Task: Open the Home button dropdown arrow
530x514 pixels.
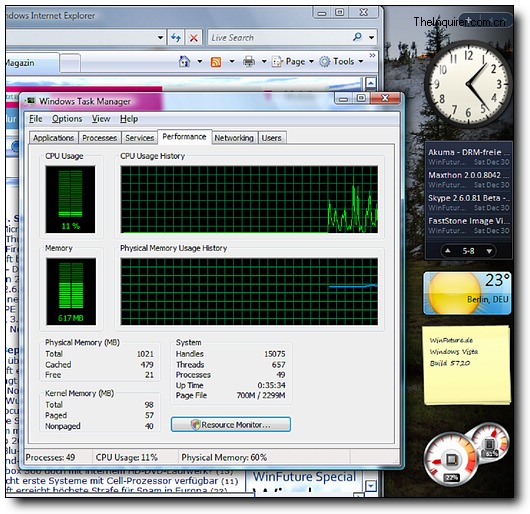Action: (200, 62)
